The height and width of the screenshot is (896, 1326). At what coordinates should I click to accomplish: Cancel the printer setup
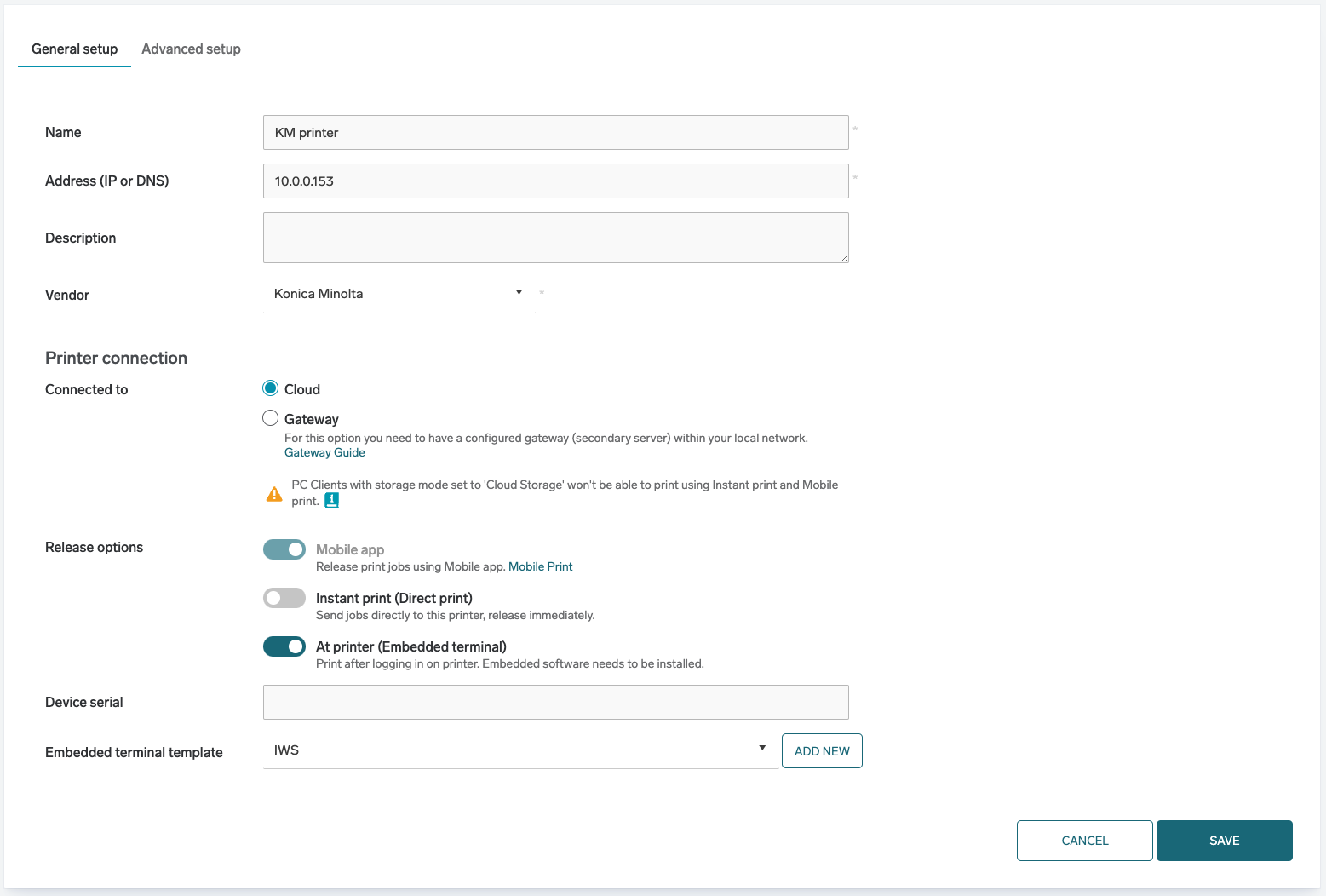(1084, 841)
